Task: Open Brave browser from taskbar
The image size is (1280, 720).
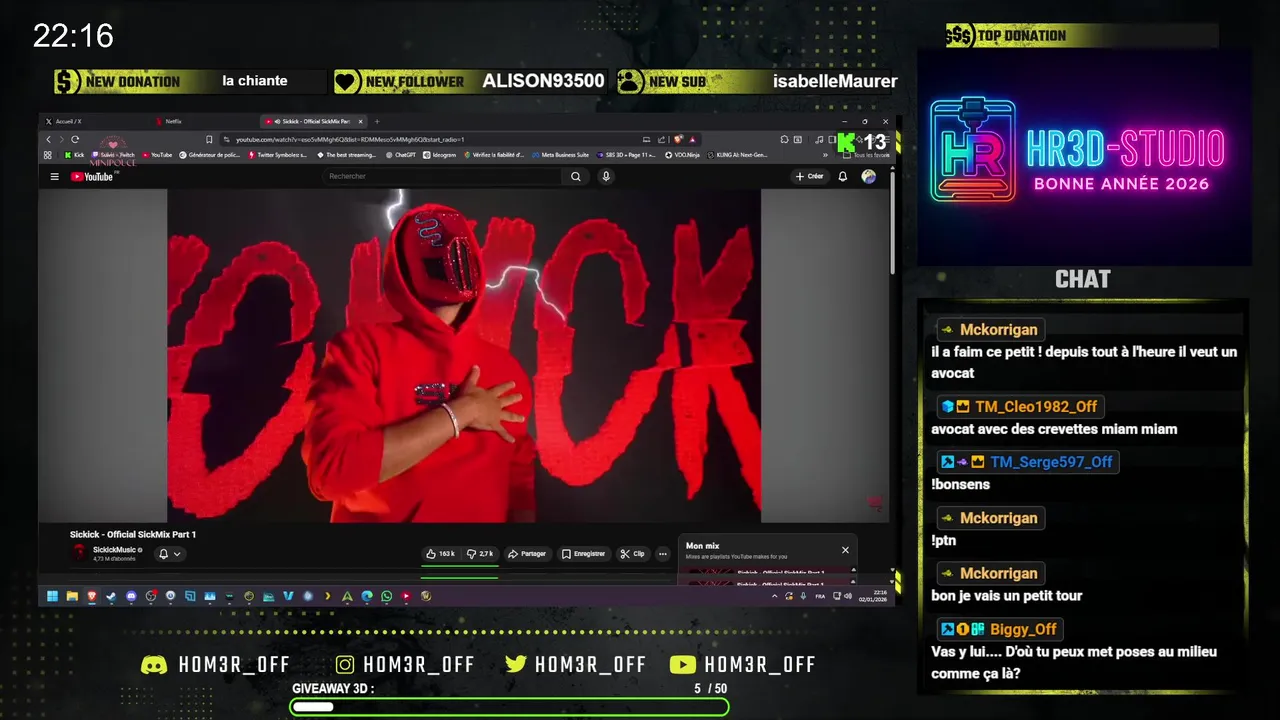Action: tap(92, 596)
